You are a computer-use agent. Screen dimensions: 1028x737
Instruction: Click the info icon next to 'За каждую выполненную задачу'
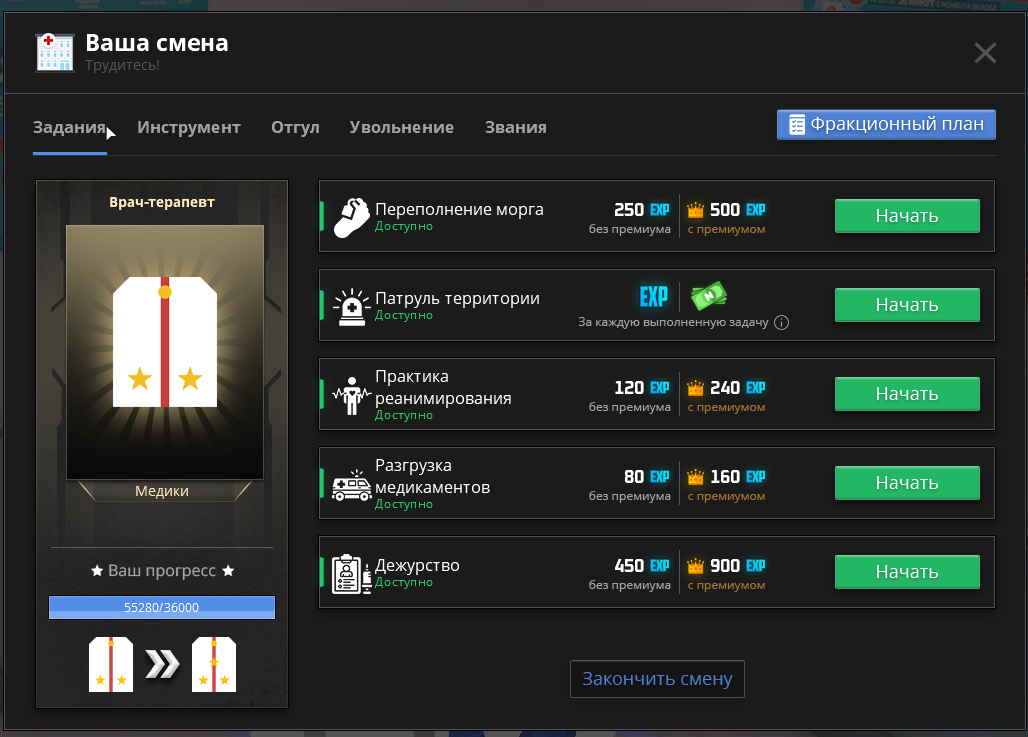[781, 323]
